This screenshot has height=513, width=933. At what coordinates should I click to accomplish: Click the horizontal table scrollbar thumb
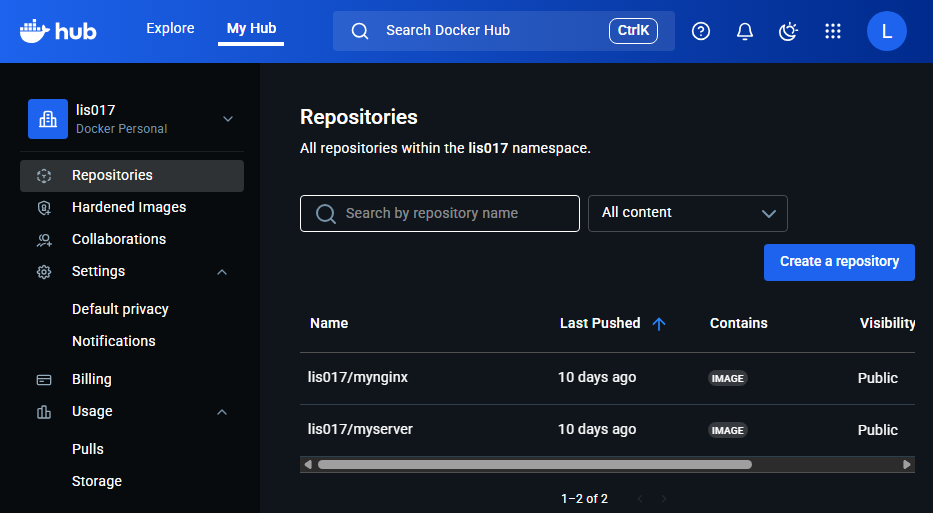(534, 464)
